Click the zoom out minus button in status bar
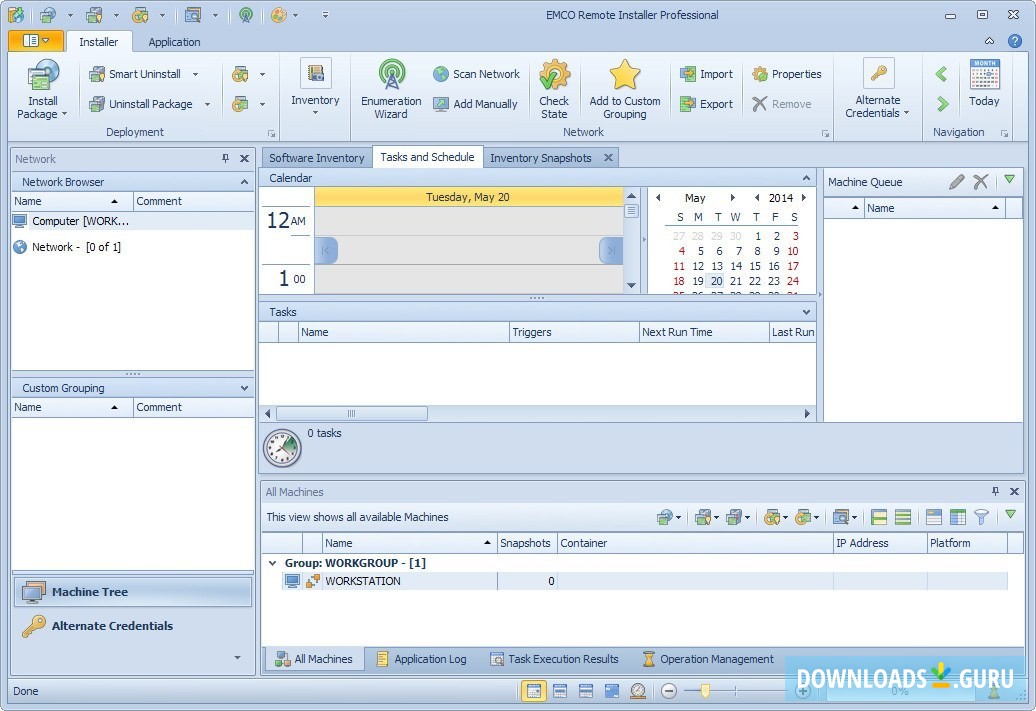 [x=669, y=691]
